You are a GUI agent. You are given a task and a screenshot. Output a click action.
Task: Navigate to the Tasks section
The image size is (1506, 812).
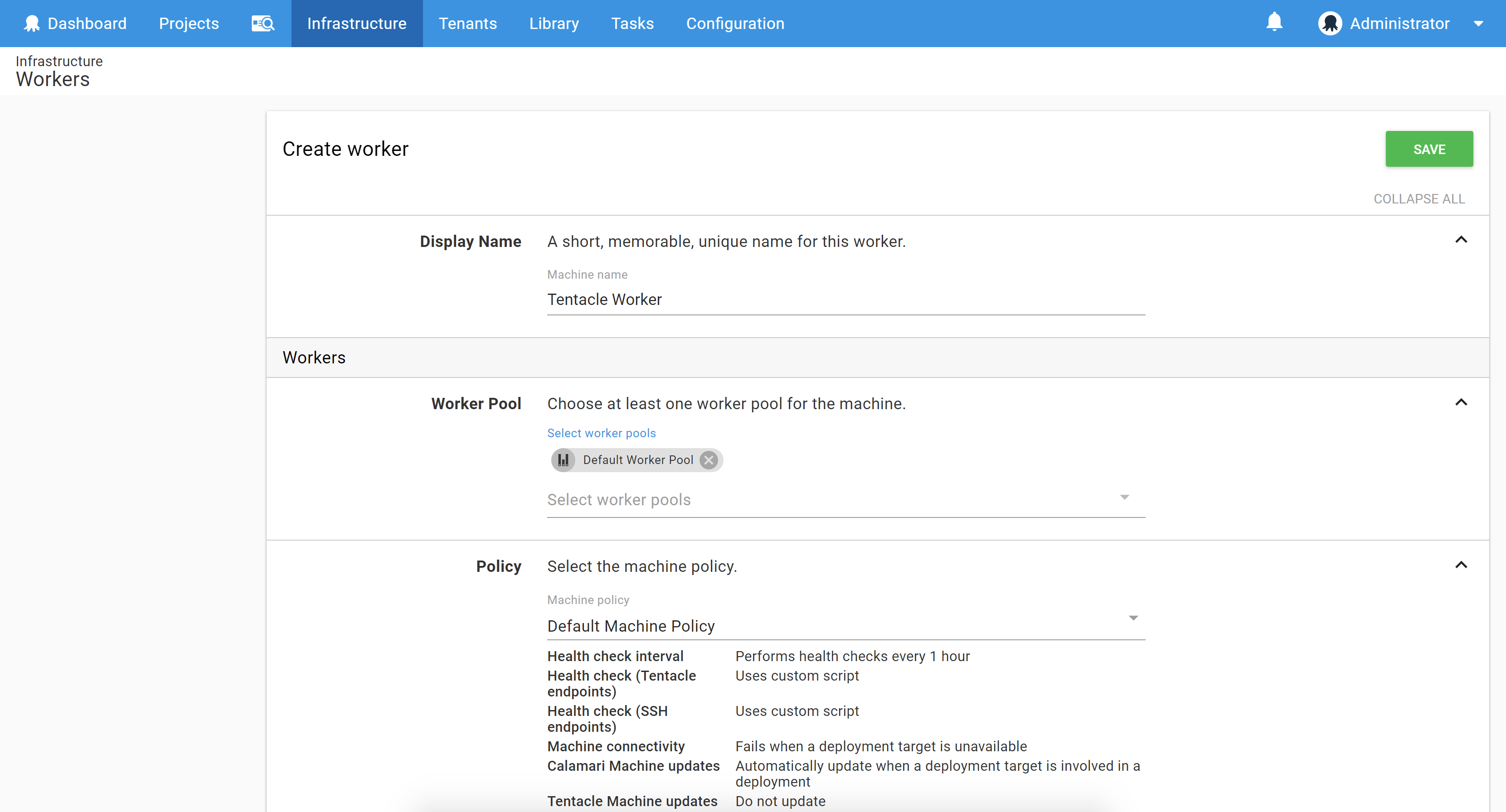tap(632, 24)
